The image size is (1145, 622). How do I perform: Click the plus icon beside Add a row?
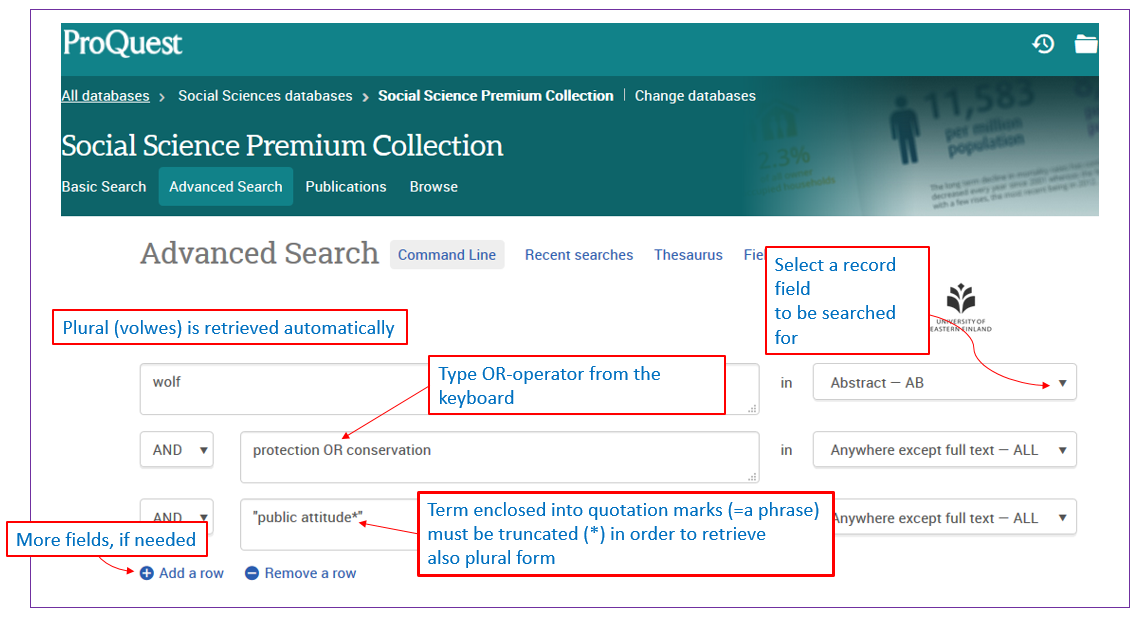[147, 573]
